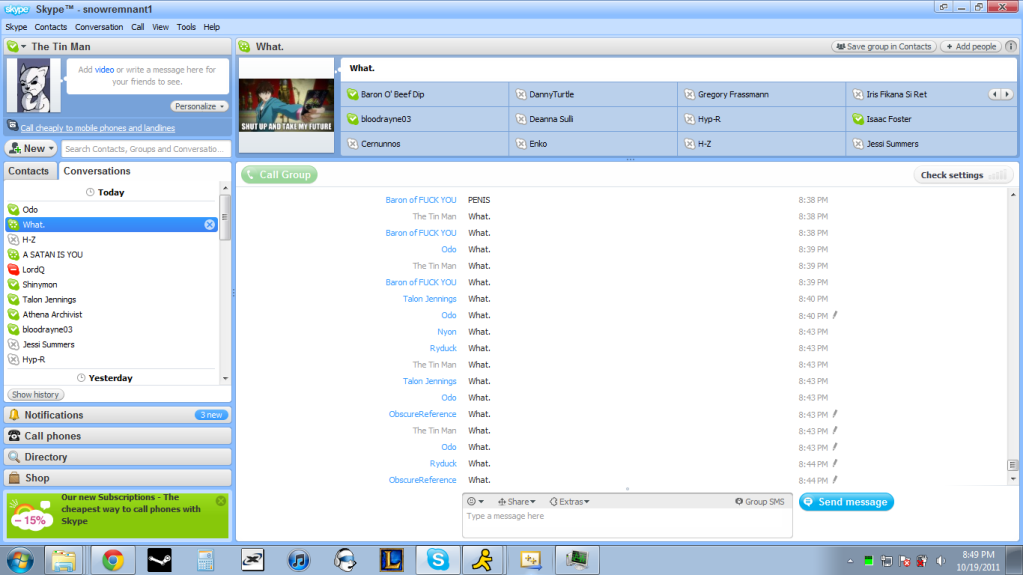Screen dimensions: 1023x575
Task: Open the Shop bag icon
Action: [14, 478]
